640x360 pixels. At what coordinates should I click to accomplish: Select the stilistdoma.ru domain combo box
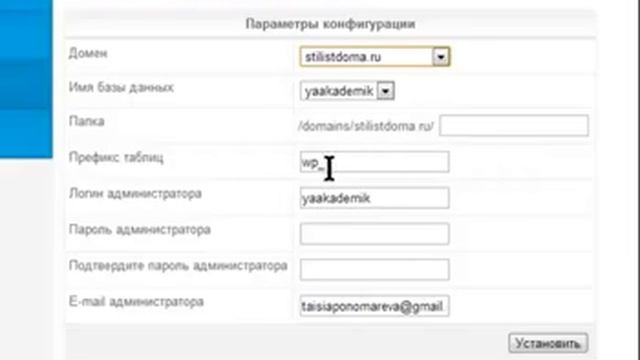point(375,57)
